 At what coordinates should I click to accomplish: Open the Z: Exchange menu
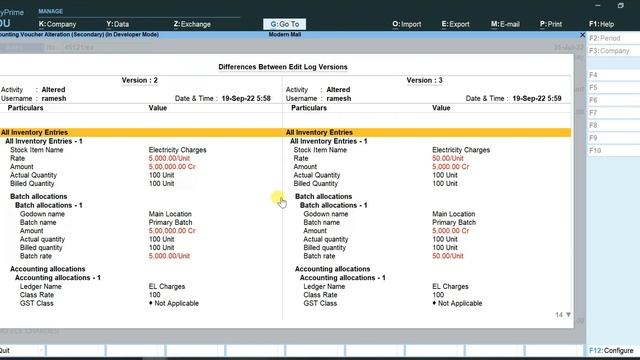tap(192, 24)
